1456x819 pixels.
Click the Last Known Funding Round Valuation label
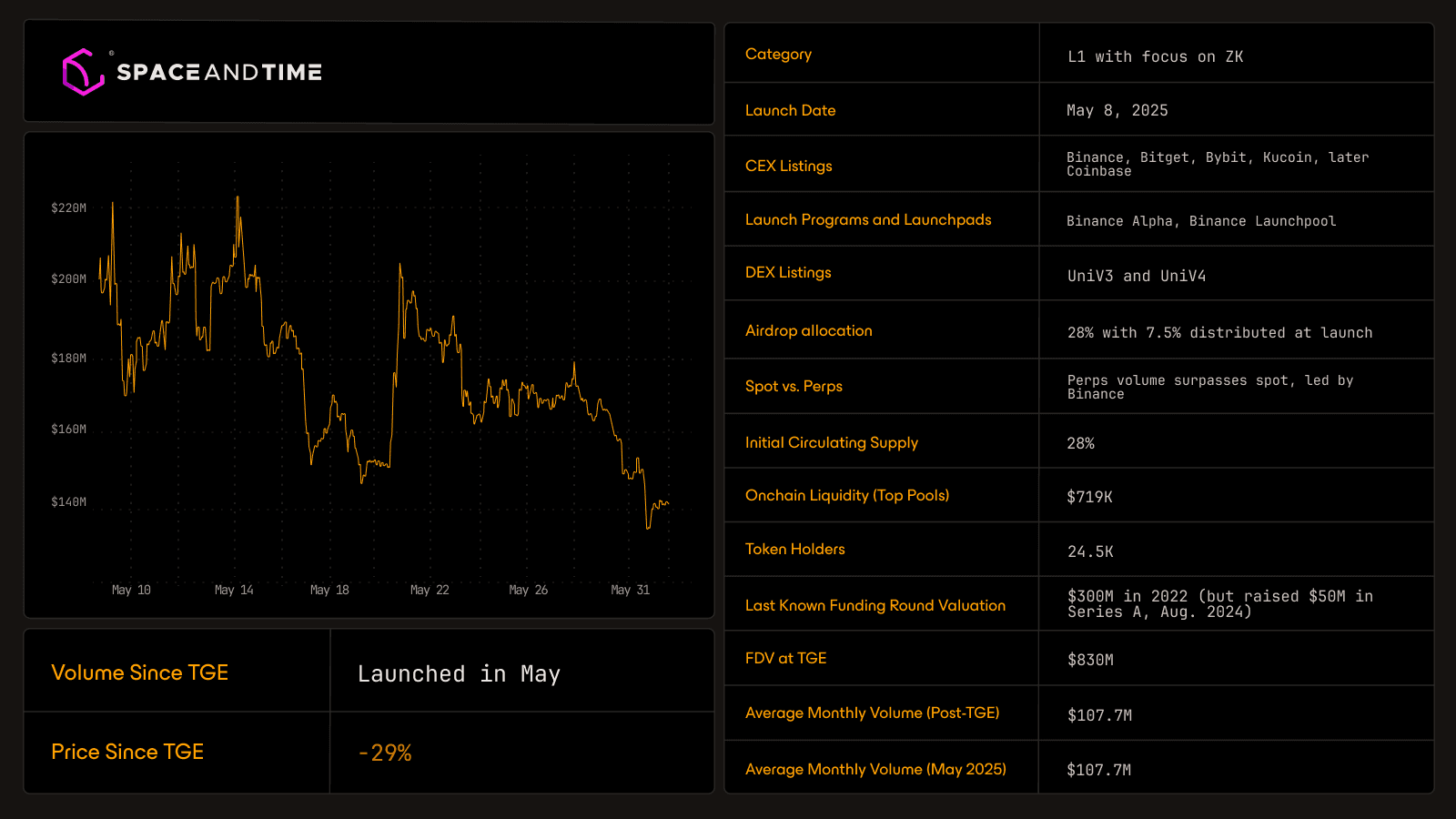click(x=875, y=606)
